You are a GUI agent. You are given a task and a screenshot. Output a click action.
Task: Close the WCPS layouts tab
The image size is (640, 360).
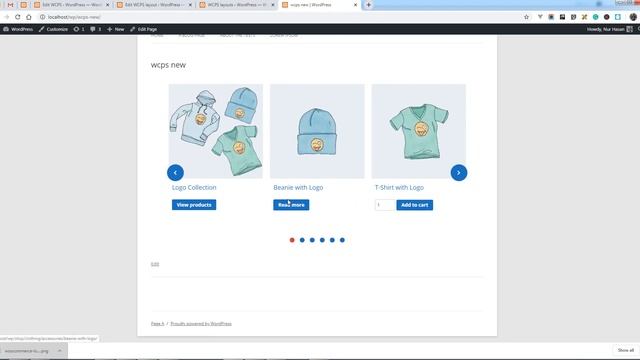click(x=273, y=5)
